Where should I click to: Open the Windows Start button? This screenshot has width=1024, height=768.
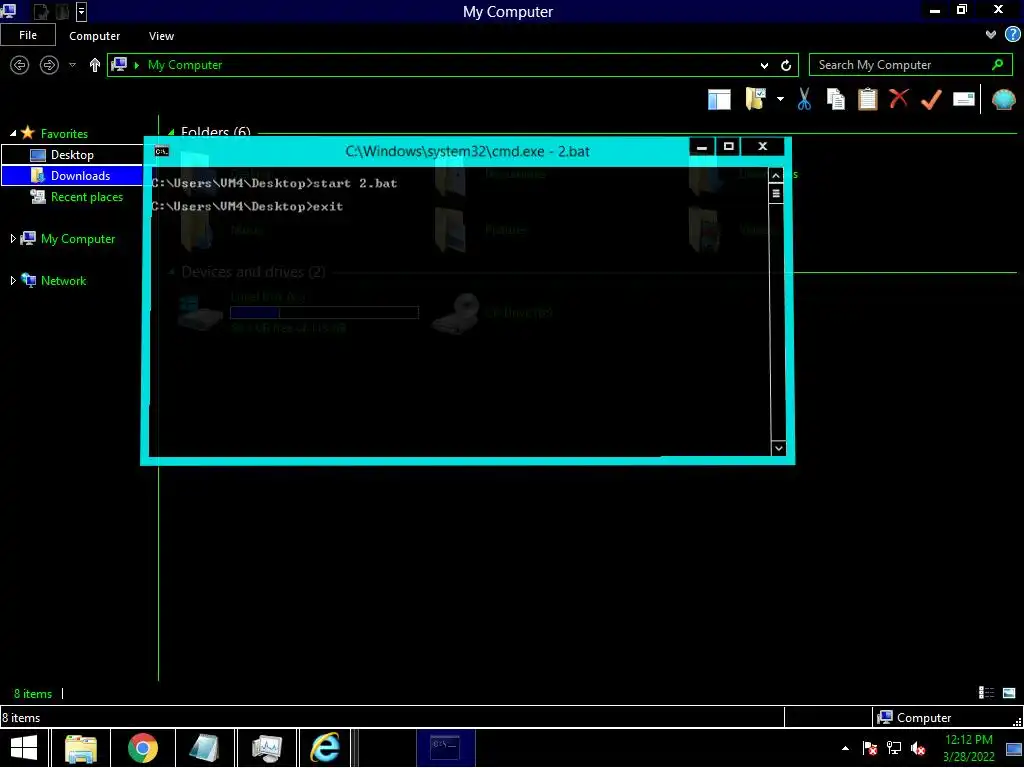pyautogui.click(x=24, y=748)
